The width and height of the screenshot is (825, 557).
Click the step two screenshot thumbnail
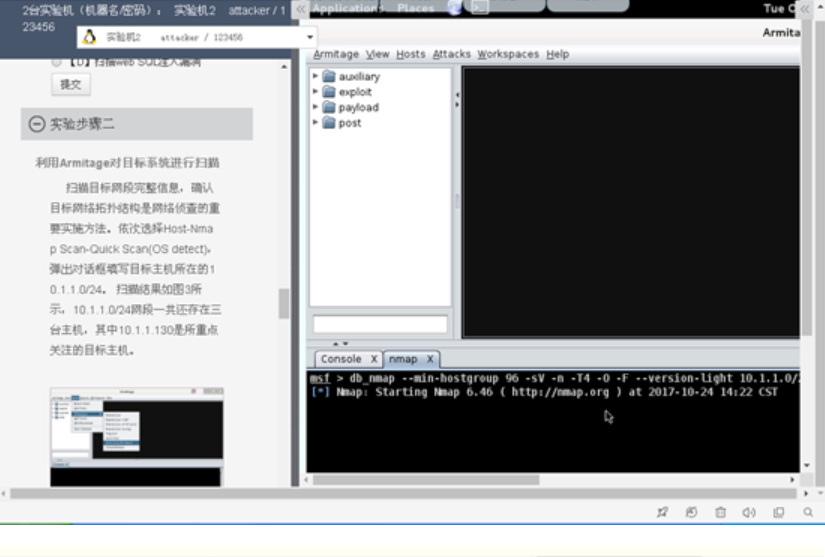136,437
